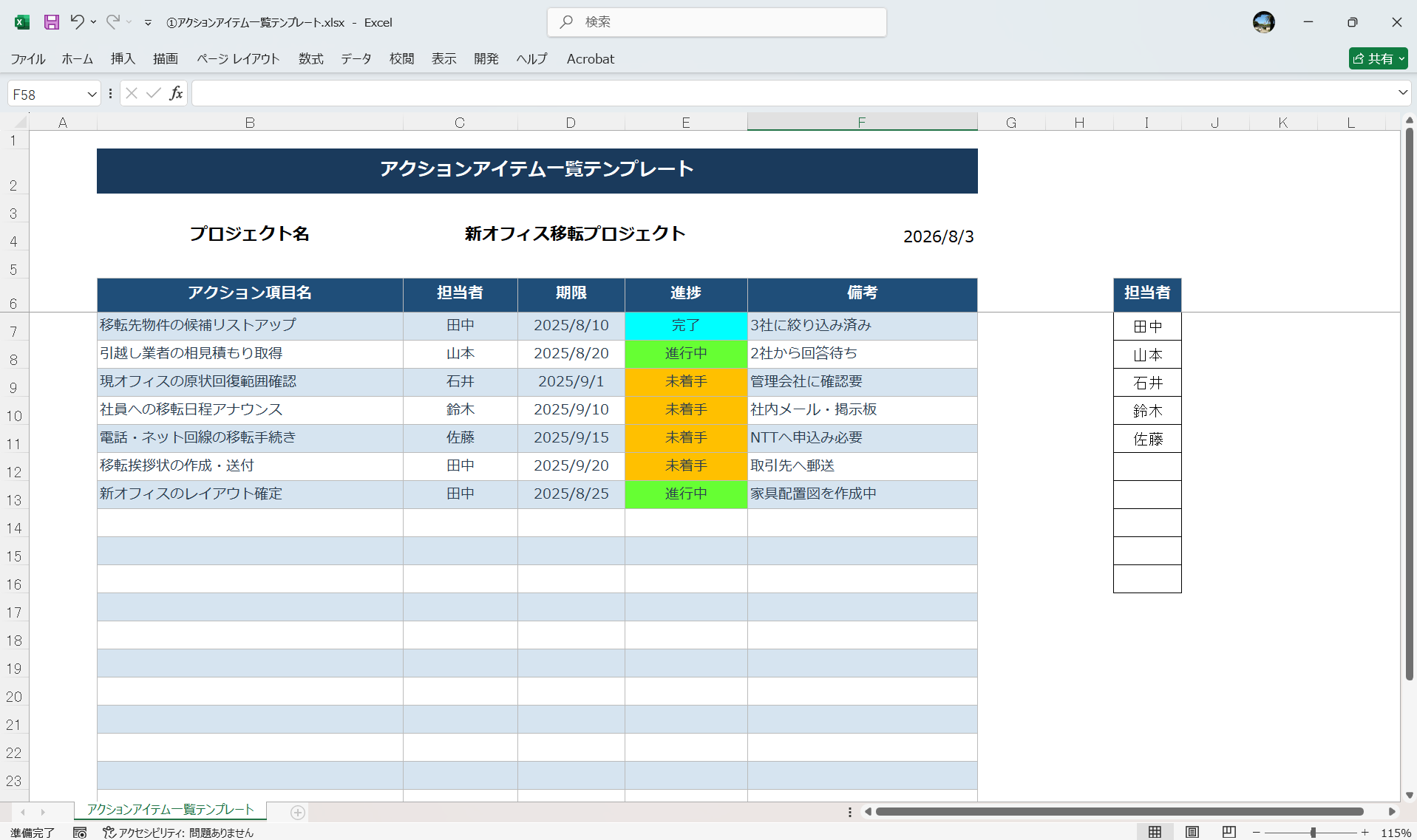Open Undo history dropdown arrow
This screenshot has height=840, width=1417.
click(93, 22)
